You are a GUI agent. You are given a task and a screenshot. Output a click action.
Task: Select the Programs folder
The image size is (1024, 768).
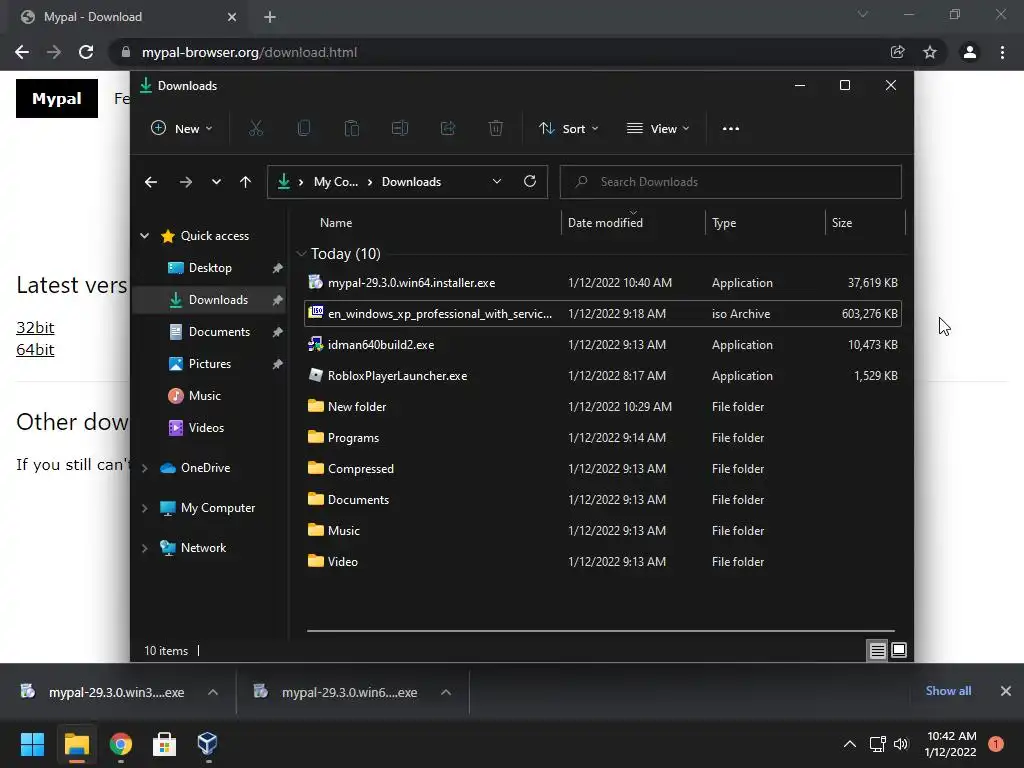(x=603, y=438)
